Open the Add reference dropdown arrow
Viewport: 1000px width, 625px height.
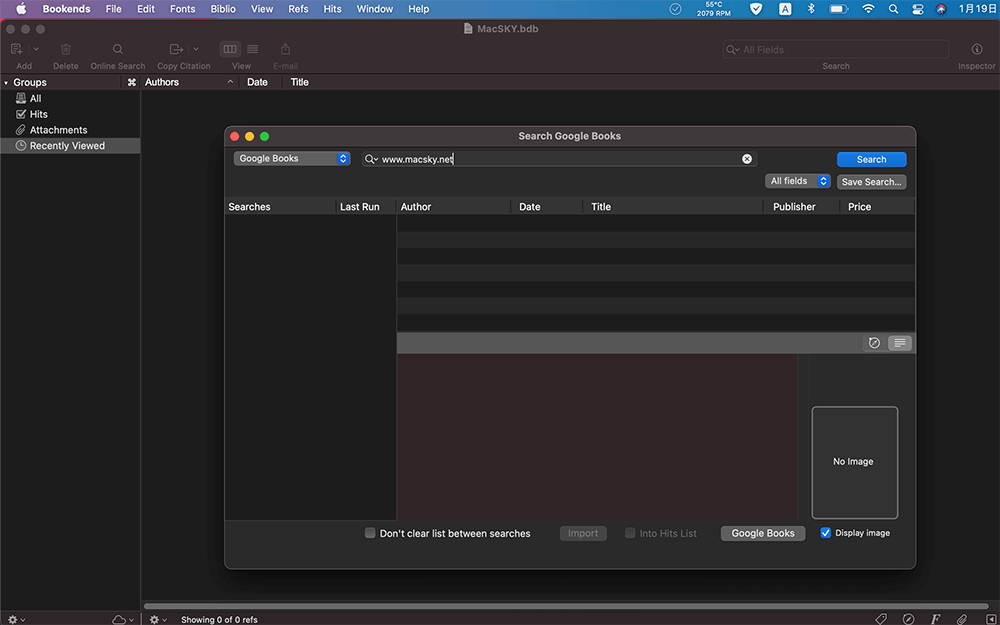pyautogui.click(x=36, y=49)
